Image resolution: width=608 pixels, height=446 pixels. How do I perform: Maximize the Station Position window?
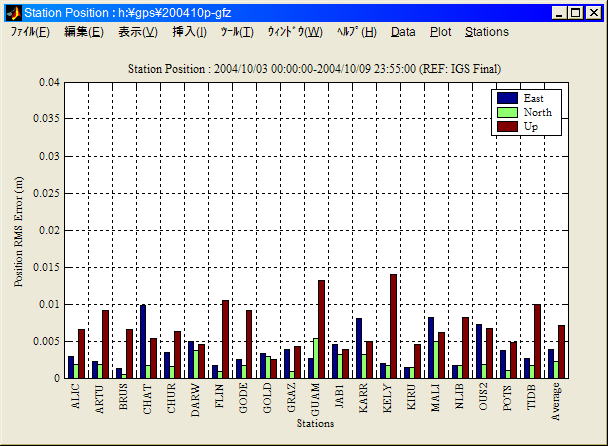(x=577, y=13)
